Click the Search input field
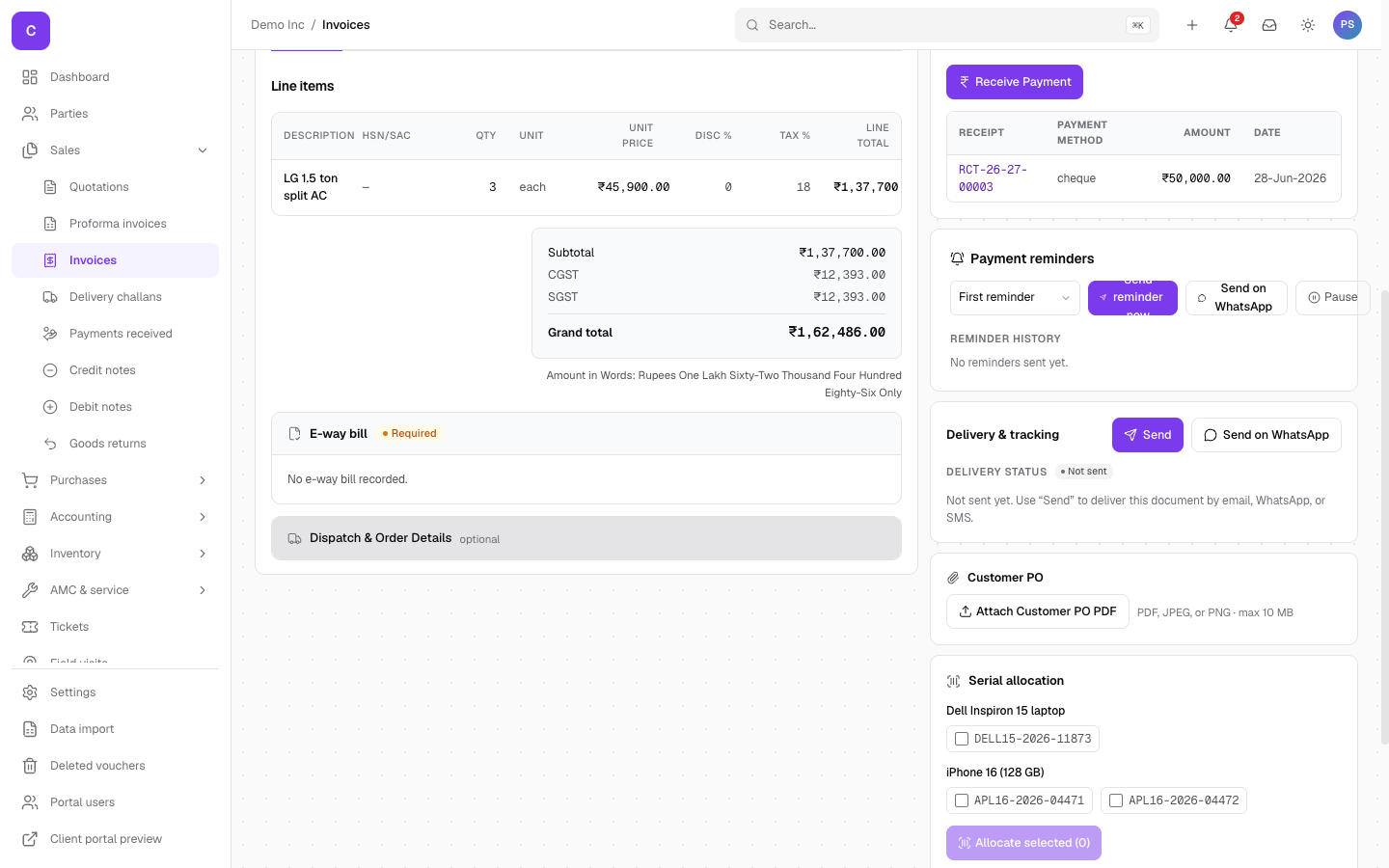 pyautogui.click(x=947, y=25)
